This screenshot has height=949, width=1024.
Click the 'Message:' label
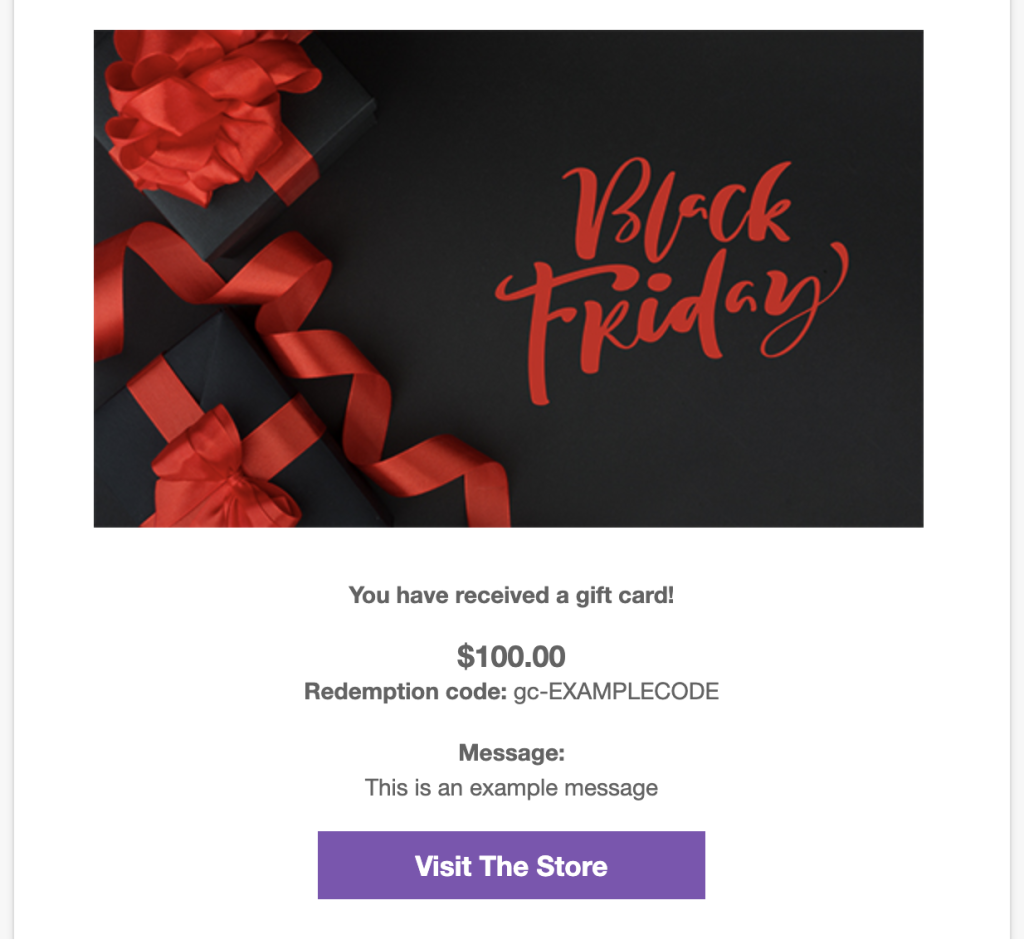pyautogui.click(x=511, y=752)
